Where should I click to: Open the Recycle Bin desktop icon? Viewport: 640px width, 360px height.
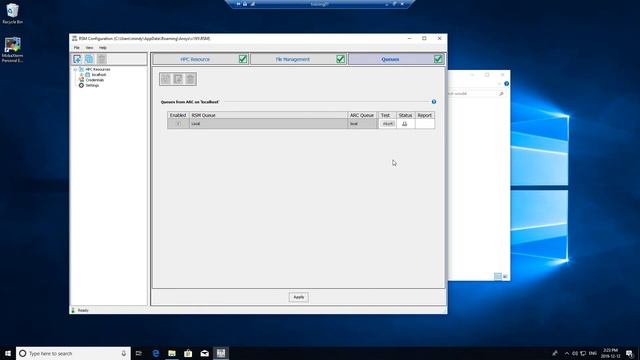[x=12, y=13]
